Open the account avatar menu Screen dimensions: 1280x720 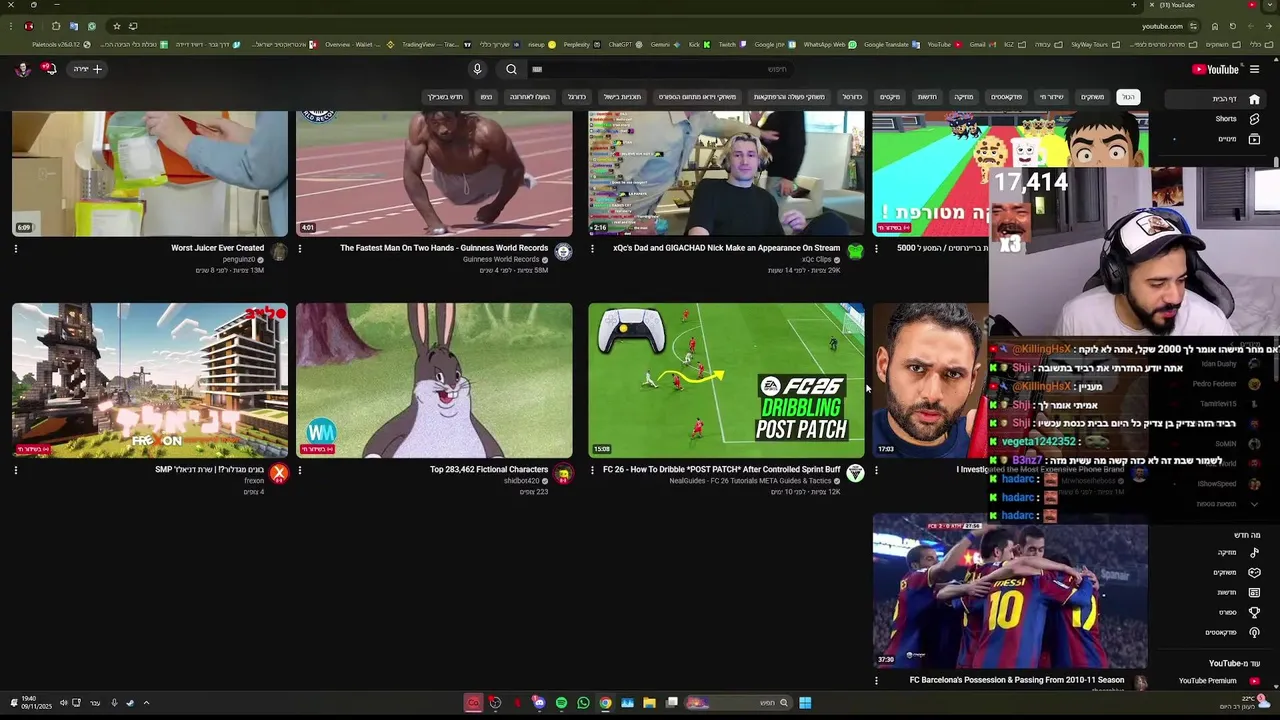point(22,69)
